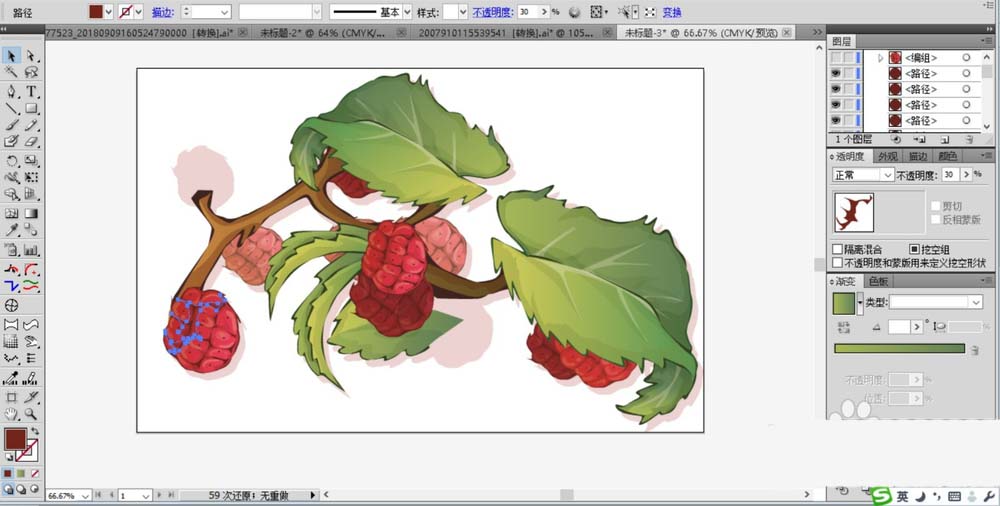Click the large fill color swatch in toolbox
The image size is (1000, 506).
pos(15,439)
